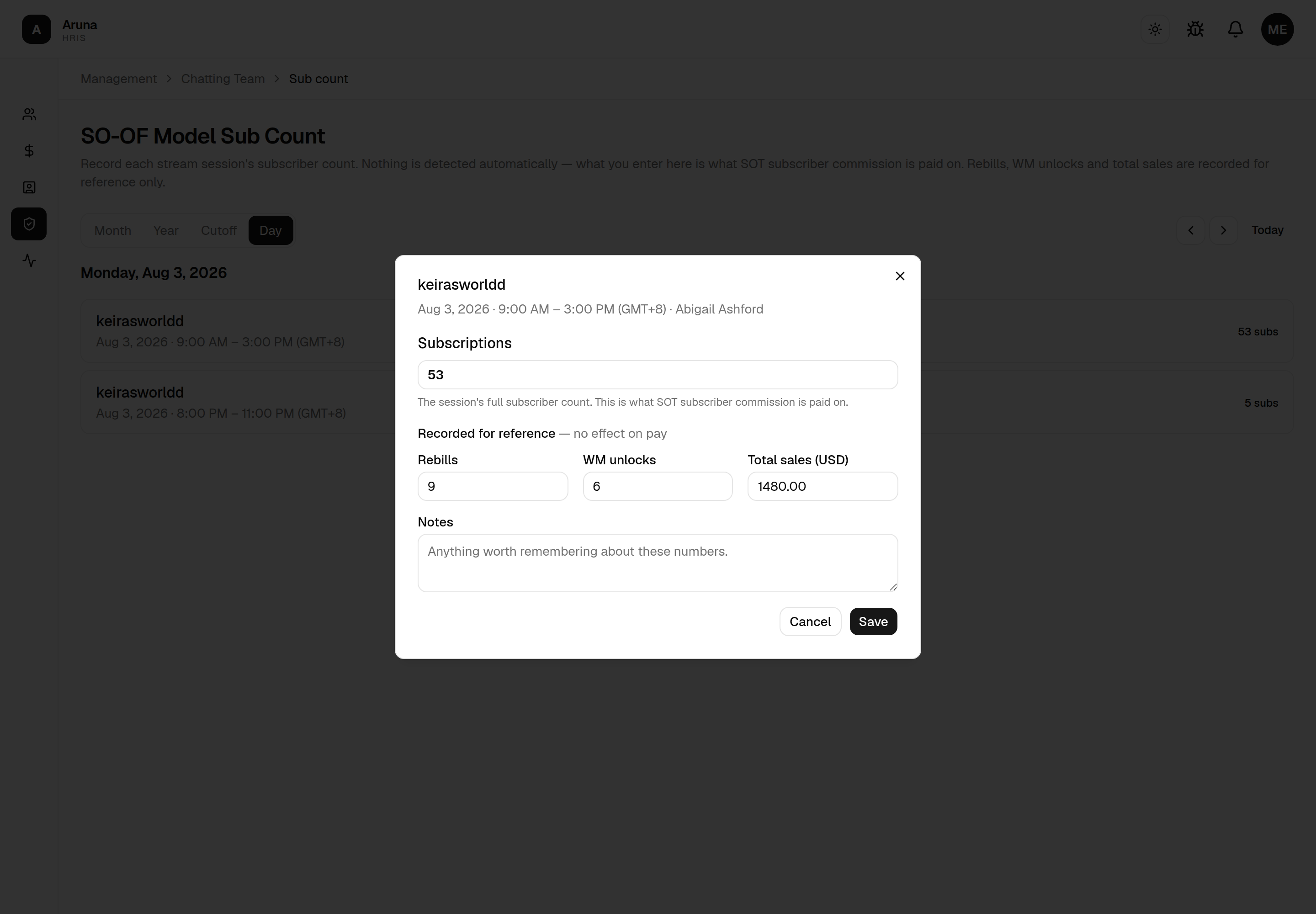
Task: Save the subscriber count entry
Action: click(873, 622)
